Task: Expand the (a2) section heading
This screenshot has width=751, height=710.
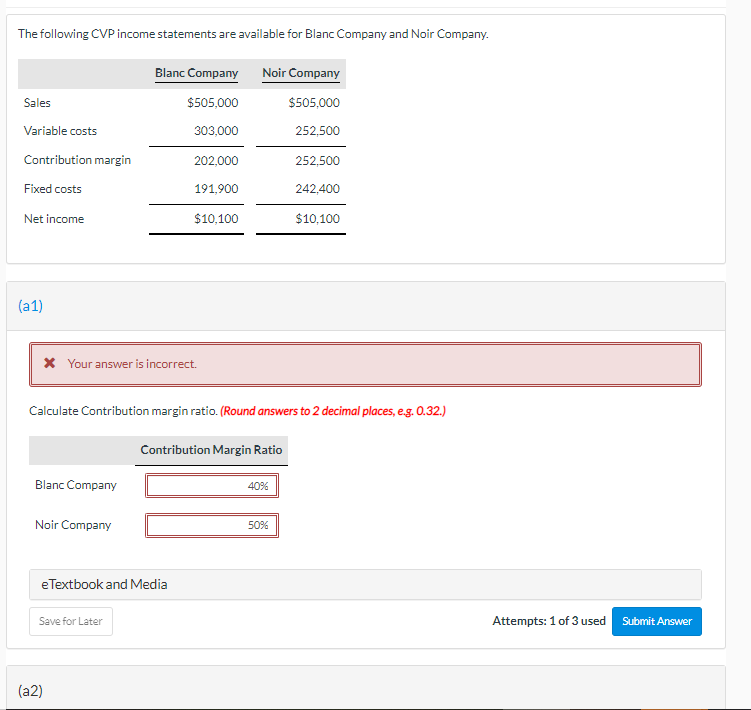Action: 30,690
